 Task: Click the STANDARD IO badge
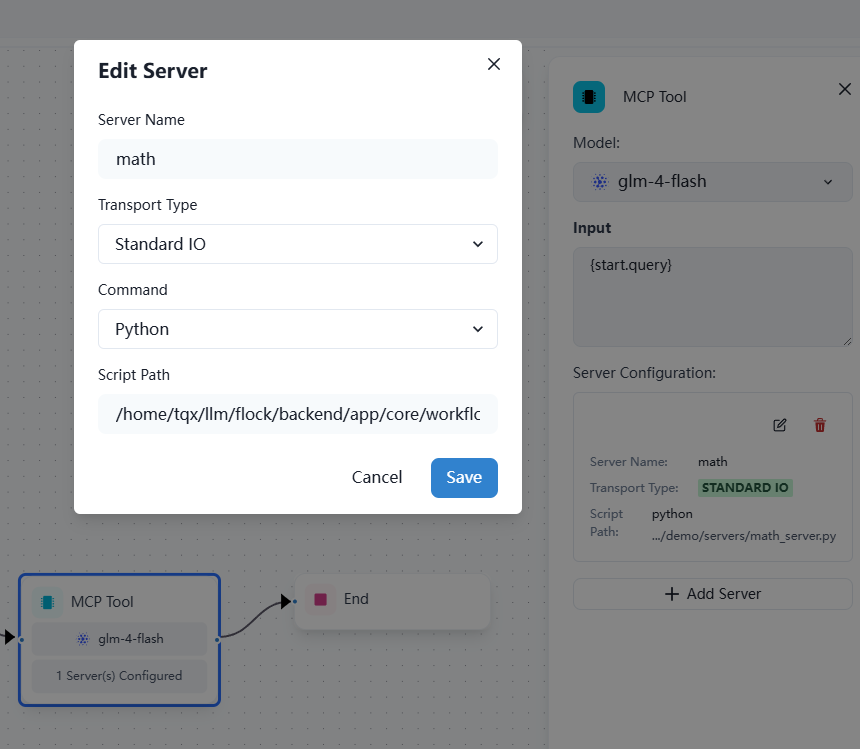745,487
